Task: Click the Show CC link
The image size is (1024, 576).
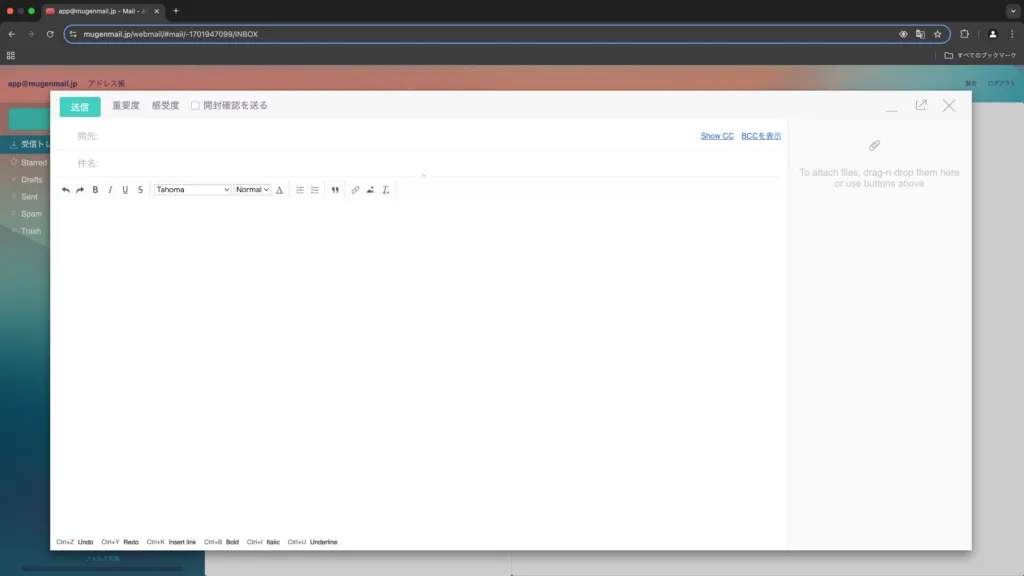Action: [x=717, y=136]
